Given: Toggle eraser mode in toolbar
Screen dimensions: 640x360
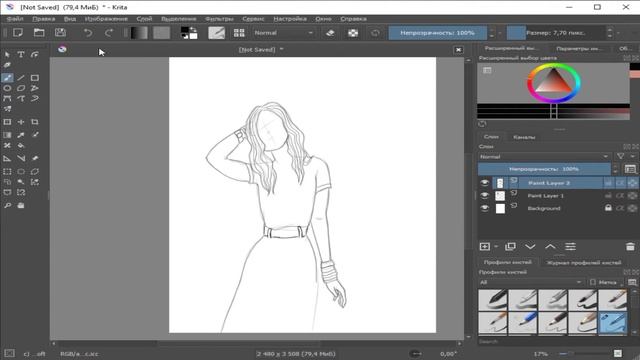Looking at the screenshot, I should tap(330, 33).
